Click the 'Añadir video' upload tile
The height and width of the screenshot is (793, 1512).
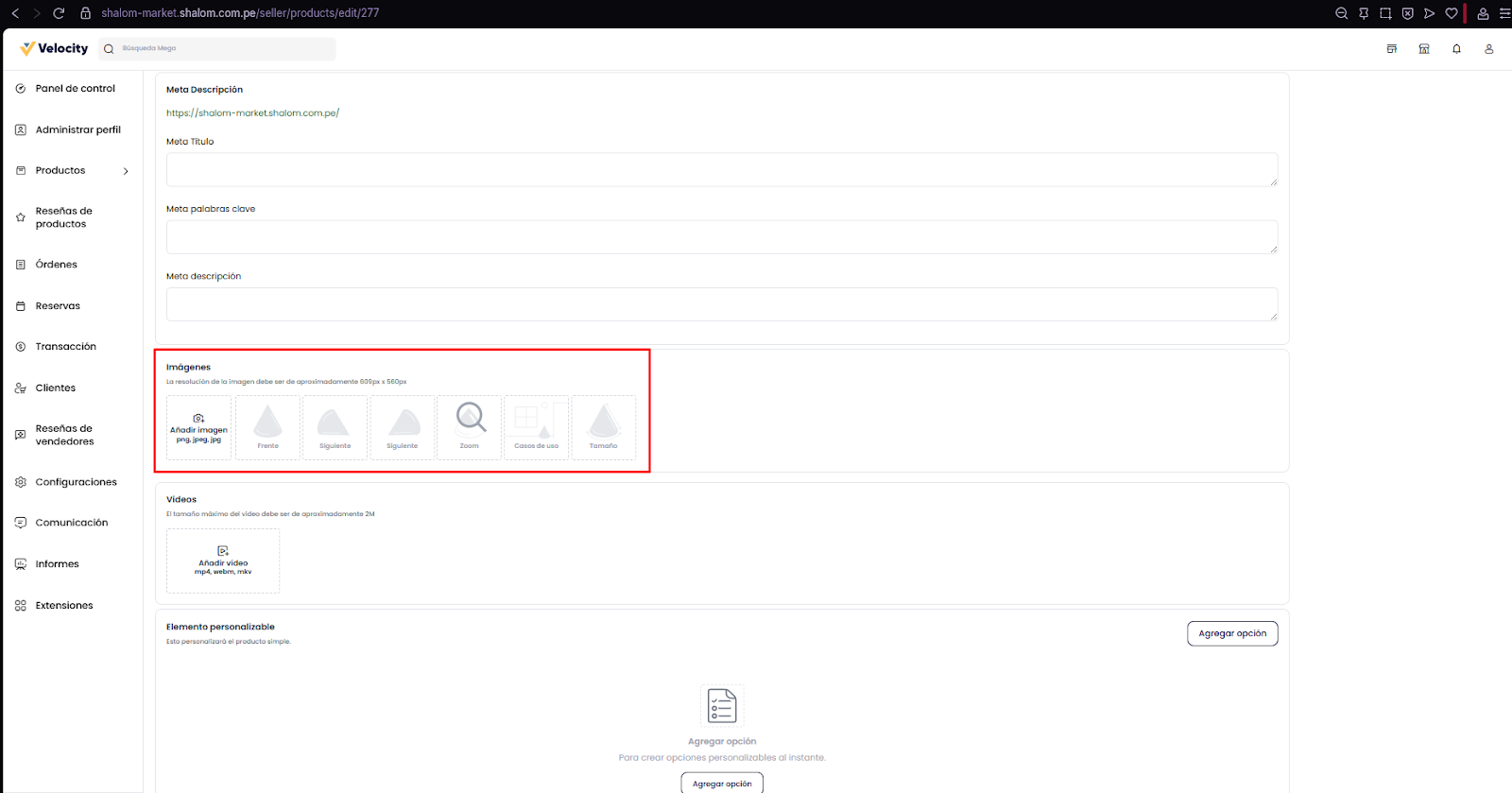(x=223, y=560)
